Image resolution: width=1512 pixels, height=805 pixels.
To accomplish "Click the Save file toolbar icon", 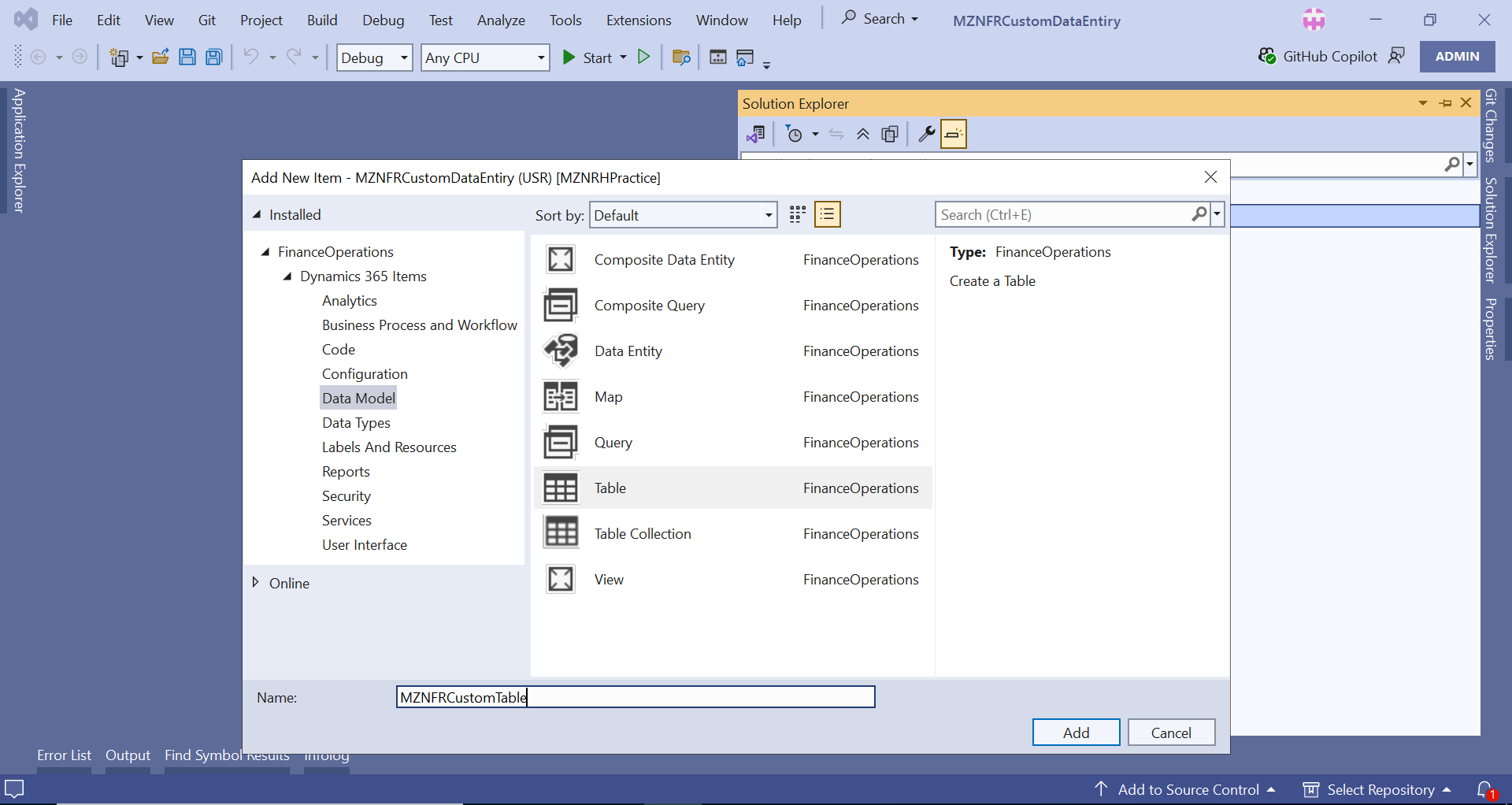I will click(x=187, y=57).
